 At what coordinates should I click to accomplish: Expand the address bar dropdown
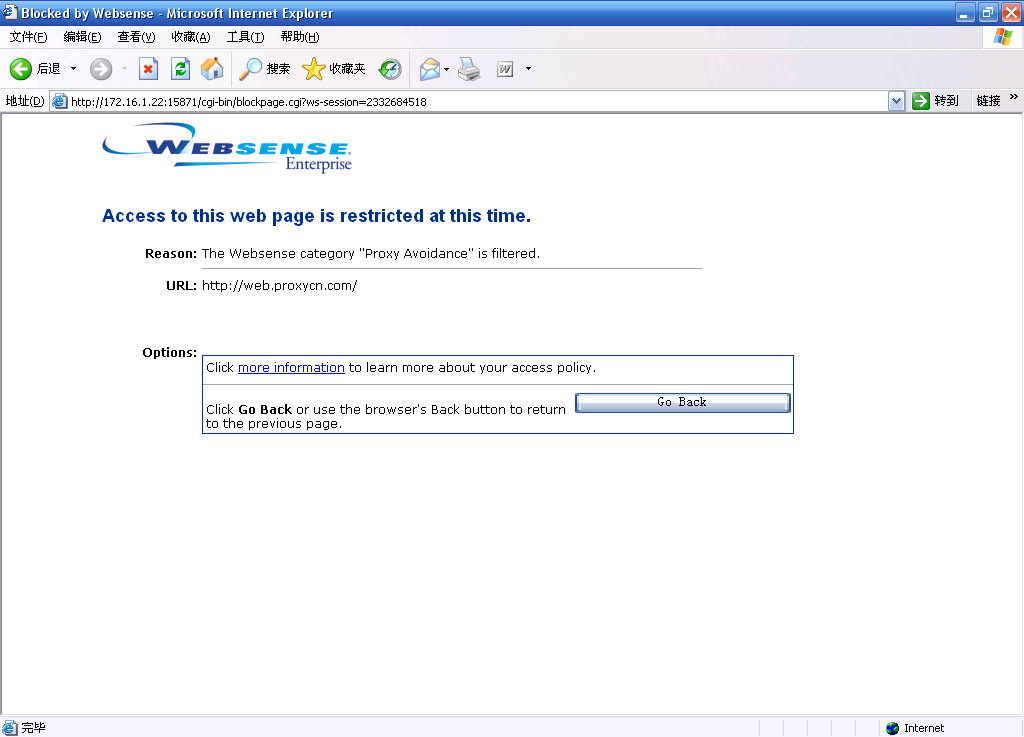pos(897,101)
